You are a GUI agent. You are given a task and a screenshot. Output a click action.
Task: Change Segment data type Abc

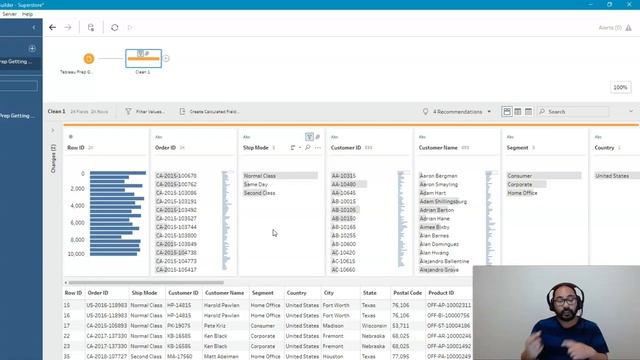(x=510, y=137)
